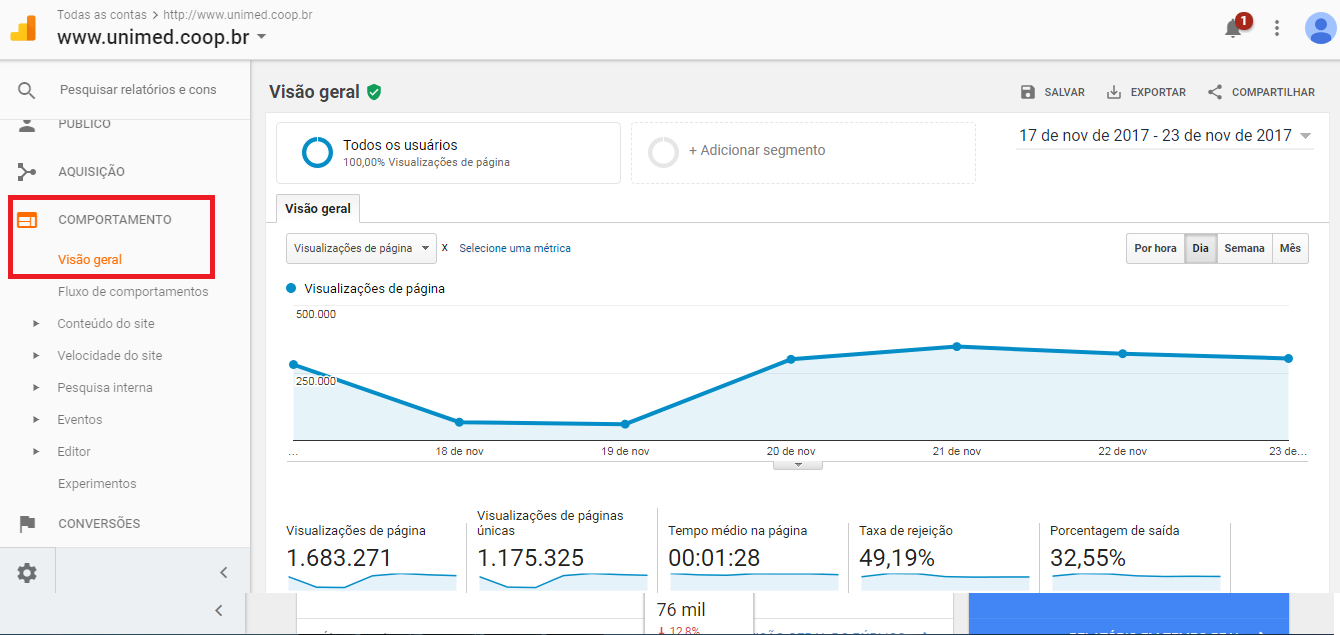
Task: Click the Público person icon
Action: (x=27, y=125)
